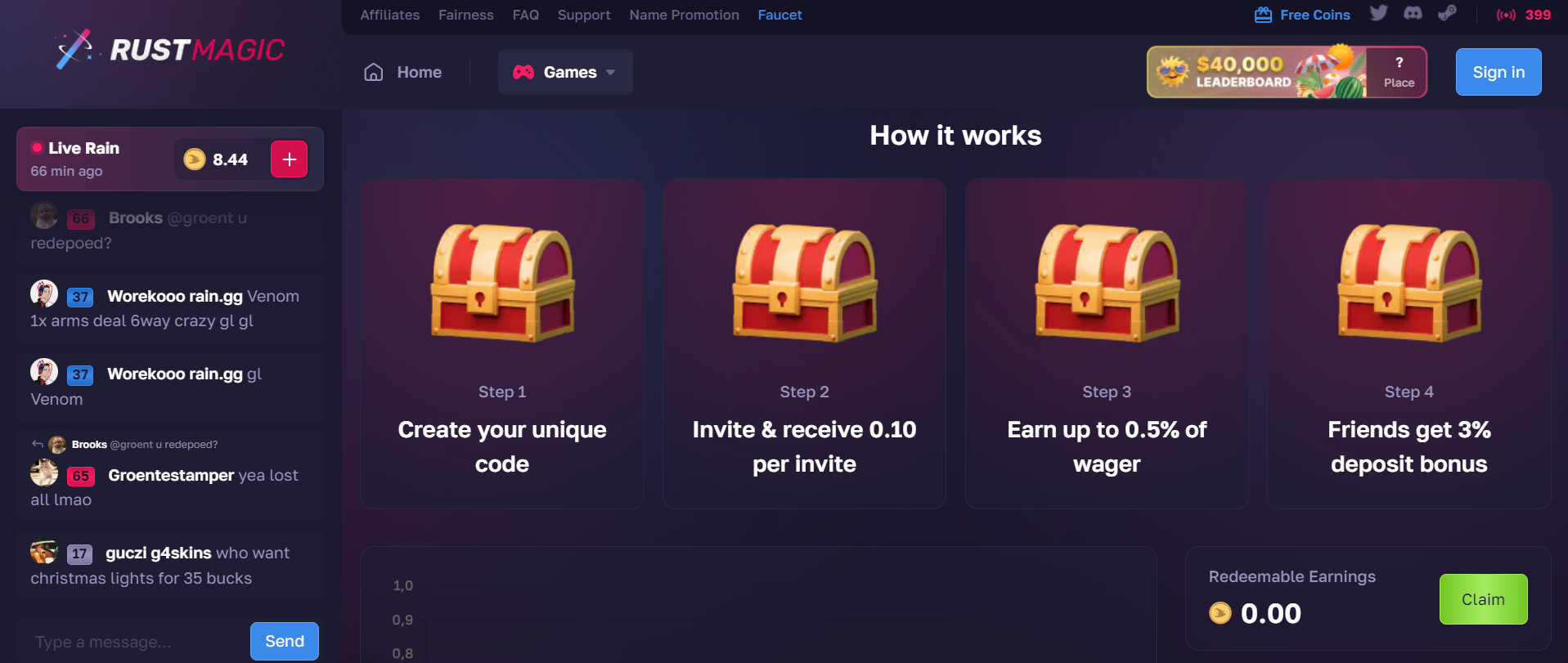Open the Steam icon link
The width and height of the screenshot is (1568, 663).
pyautogui.click(x=1447, y=13)
